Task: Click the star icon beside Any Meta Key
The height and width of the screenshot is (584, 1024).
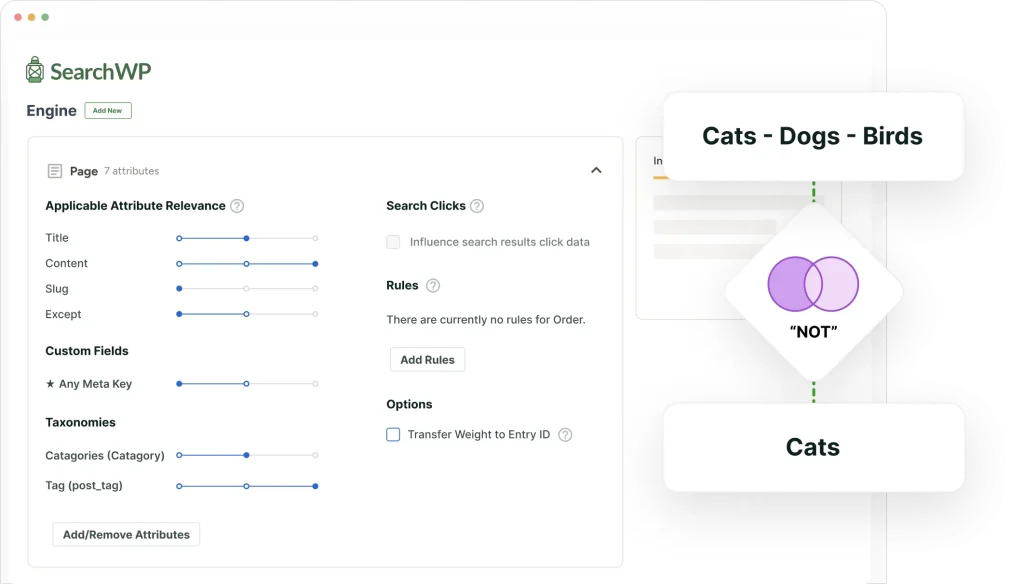Action: [x=50, y=383]
